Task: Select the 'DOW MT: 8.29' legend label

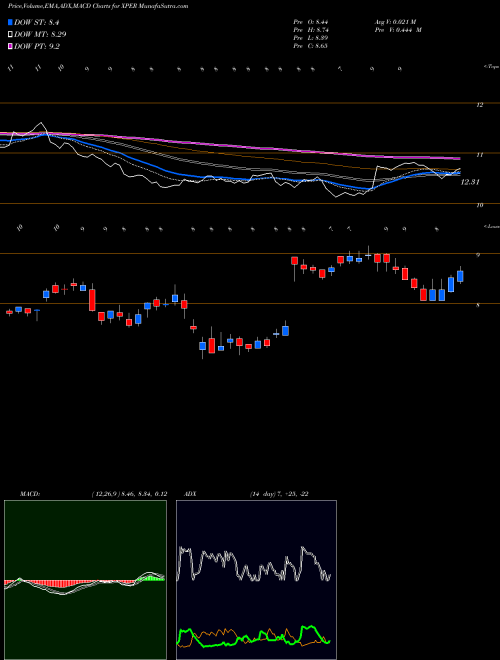Action: point(40,34)
